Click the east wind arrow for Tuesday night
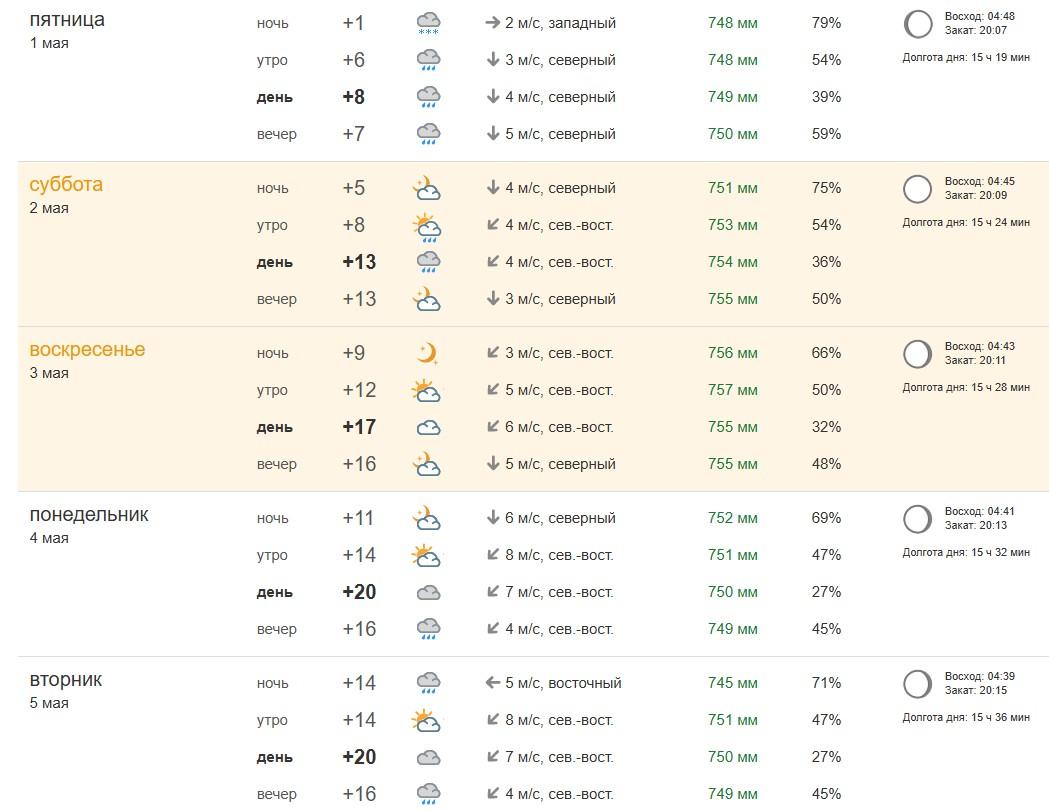This screenshot has height=811, width=1049. [x=492, y=683]
